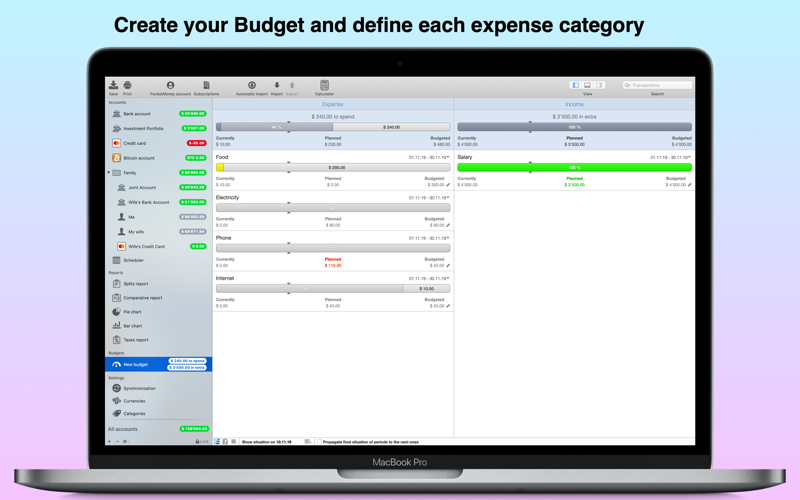This screenshot has height=500, width=800.
Task: Open the Phone period dropdown
Action: tap(429, 238)
